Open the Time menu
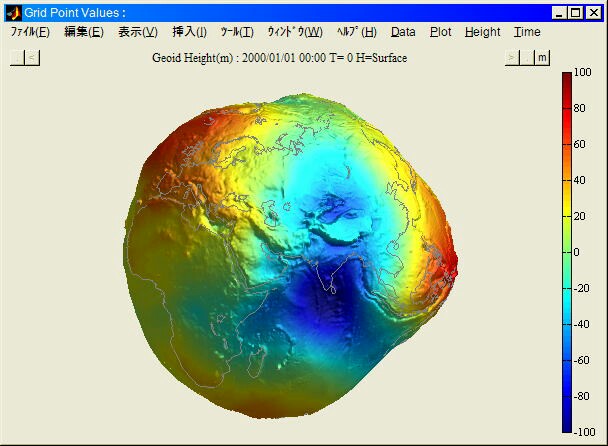608x446 pixels. (x=527, y=32)
